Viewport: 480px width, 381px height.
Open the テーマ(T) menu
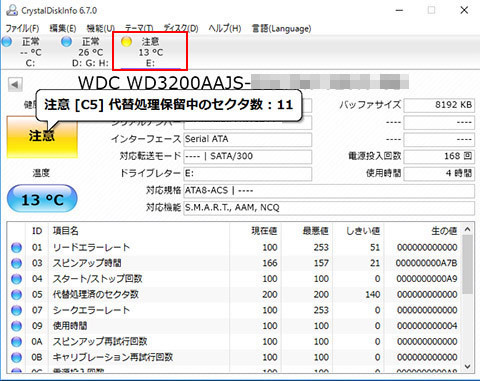pos(139,29)
